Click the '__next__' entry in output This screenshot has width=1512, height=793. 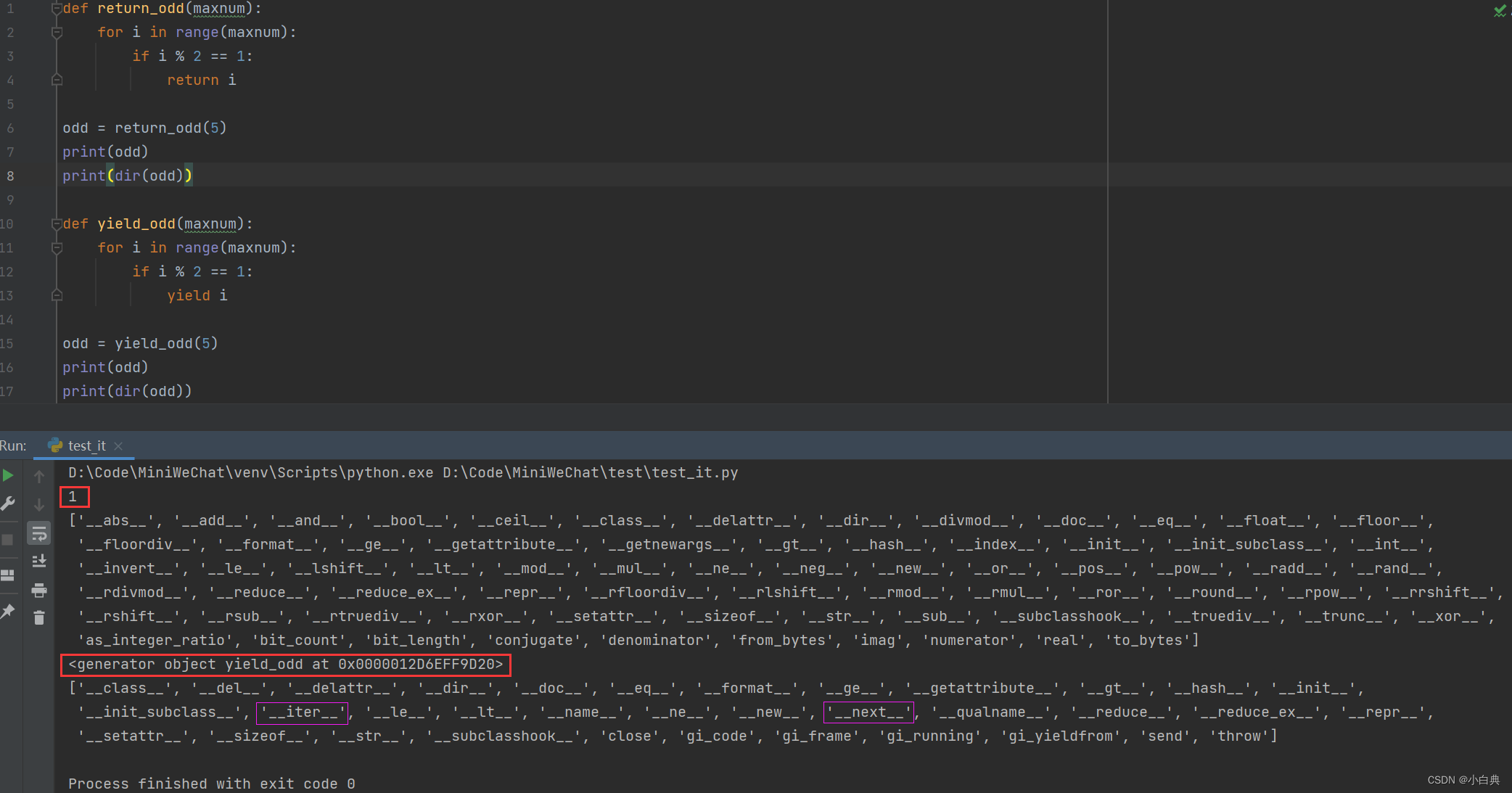[x=868, y=712]
